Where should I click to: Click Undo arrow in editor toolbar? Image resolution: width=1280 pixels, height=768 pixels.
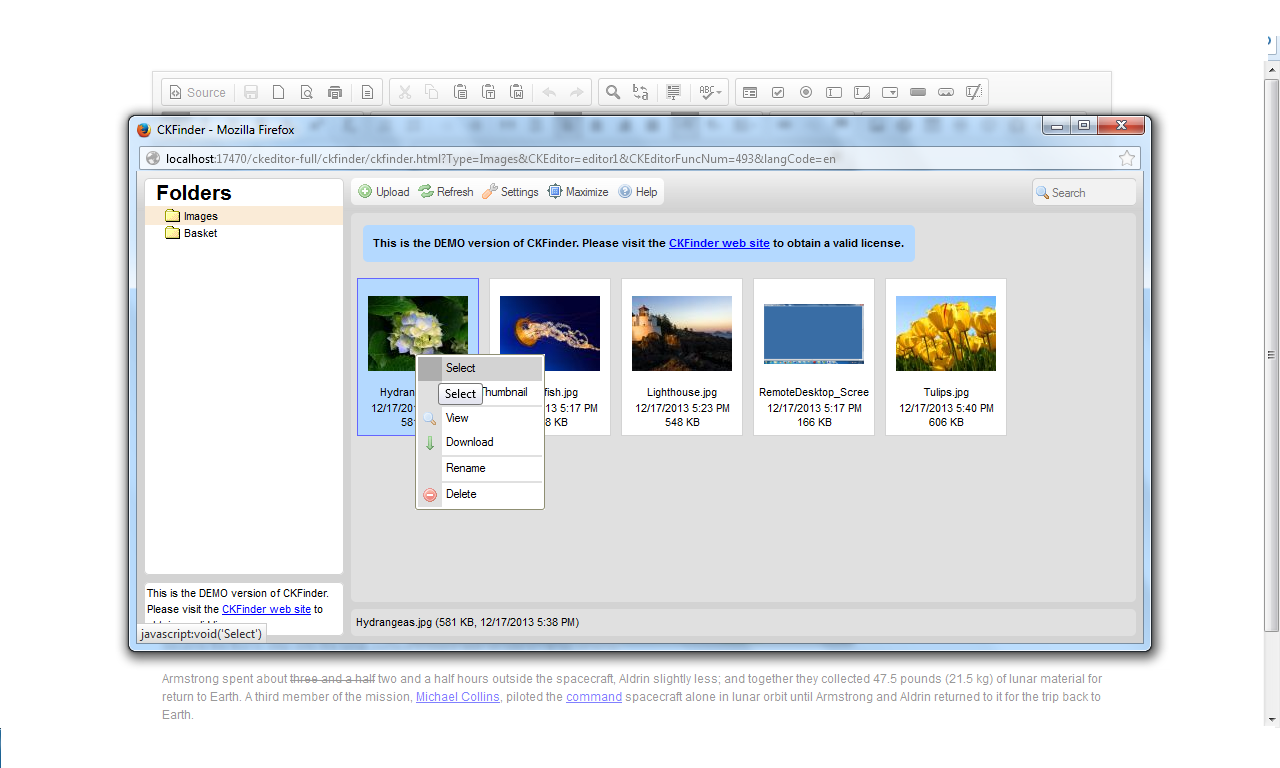[549, 92]
